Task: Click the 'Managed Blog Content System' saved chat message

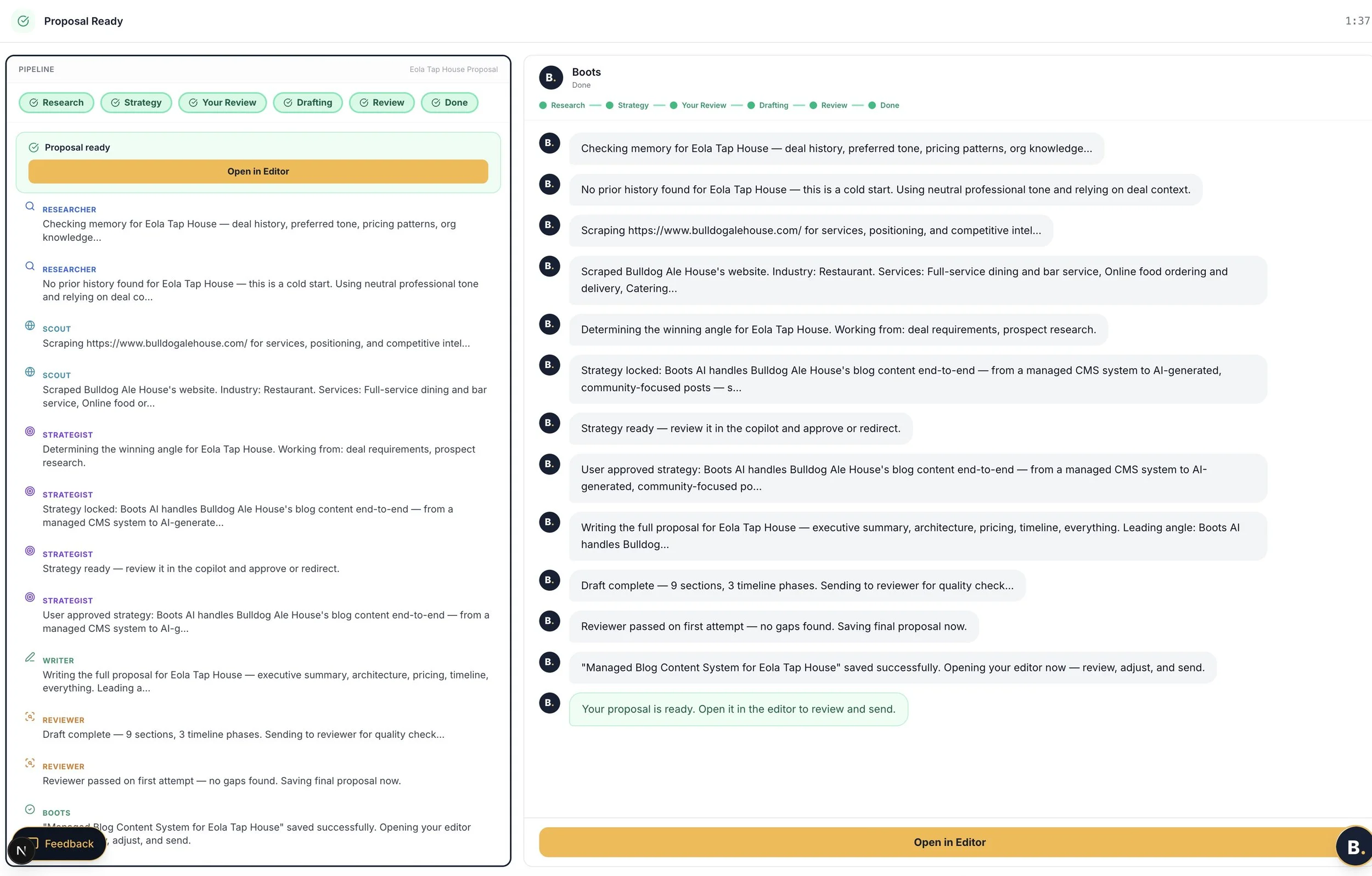Action: (x=893, y=668)
